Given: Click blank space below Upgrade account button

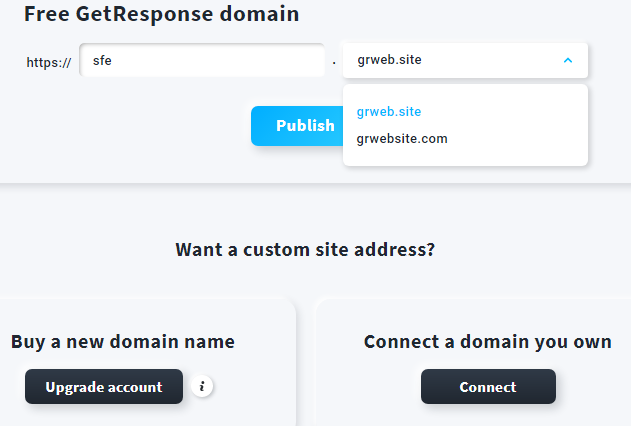Looking at the screenshot, I should [104, 415].
